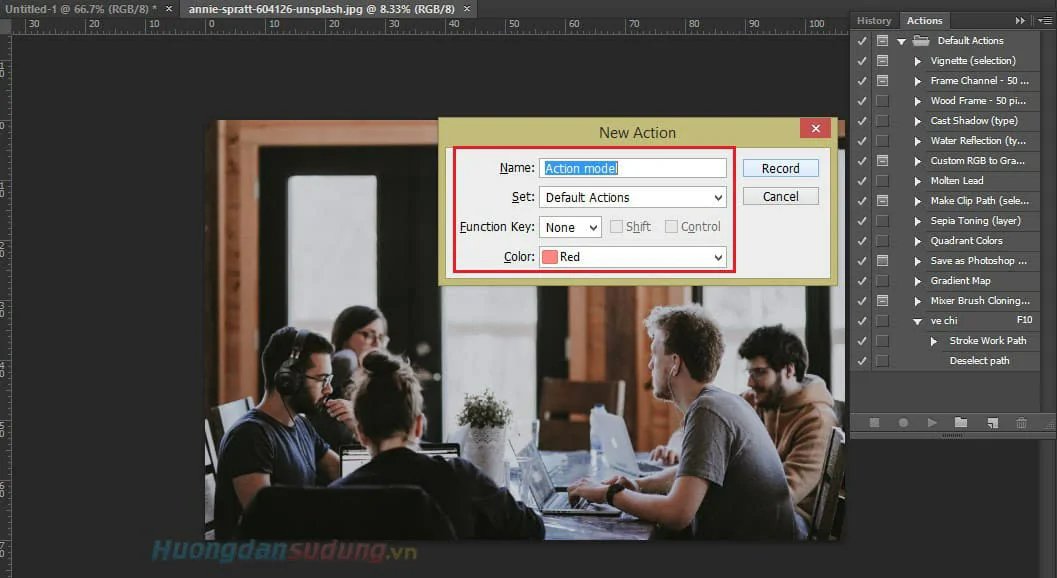This screenshot has height=578, width=1057.
Task: Collapse the ve chi action set
Action: [920, 320]
